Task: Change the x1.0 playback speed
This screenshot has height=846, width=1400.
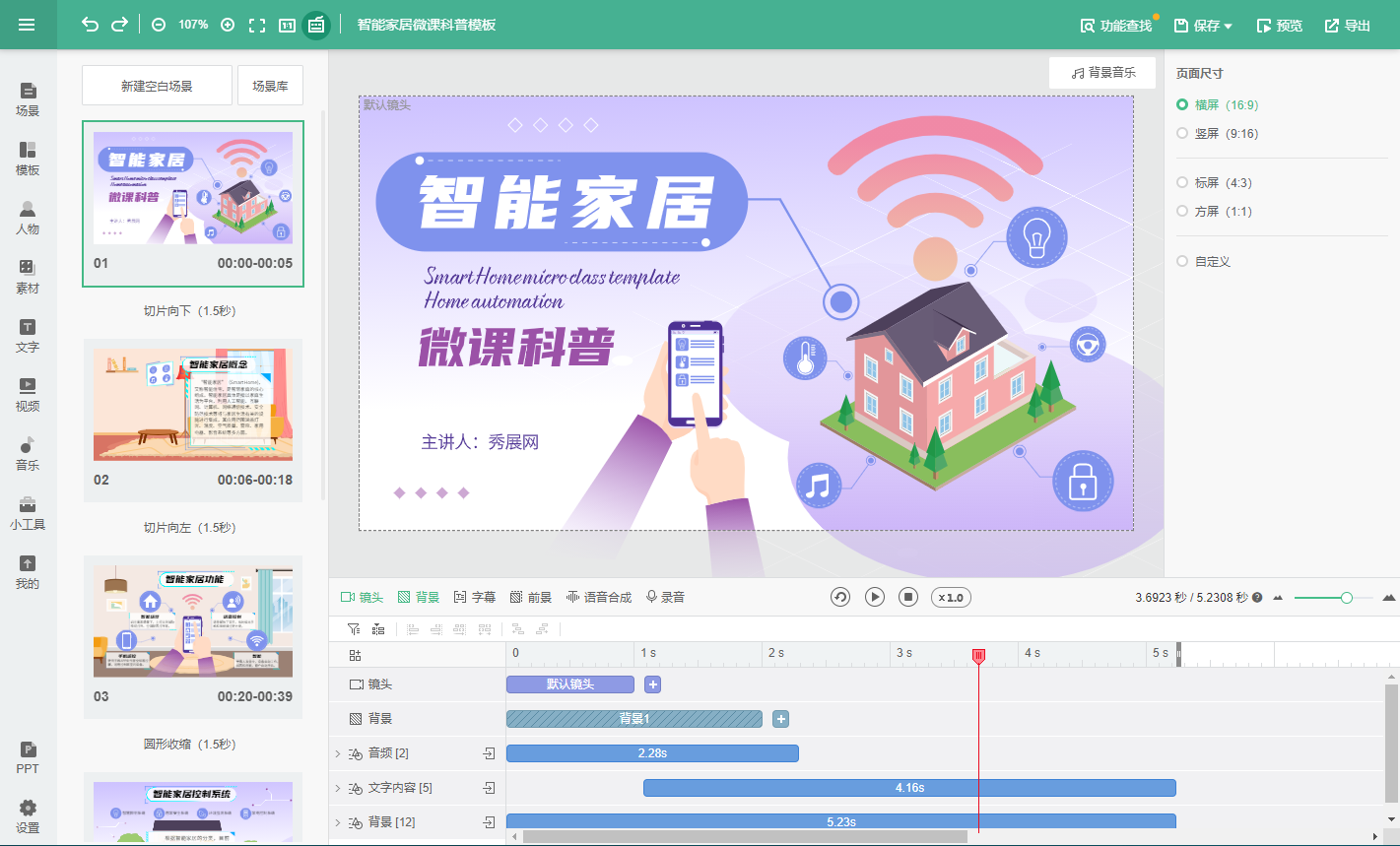Action: click(x=951, y=598)
